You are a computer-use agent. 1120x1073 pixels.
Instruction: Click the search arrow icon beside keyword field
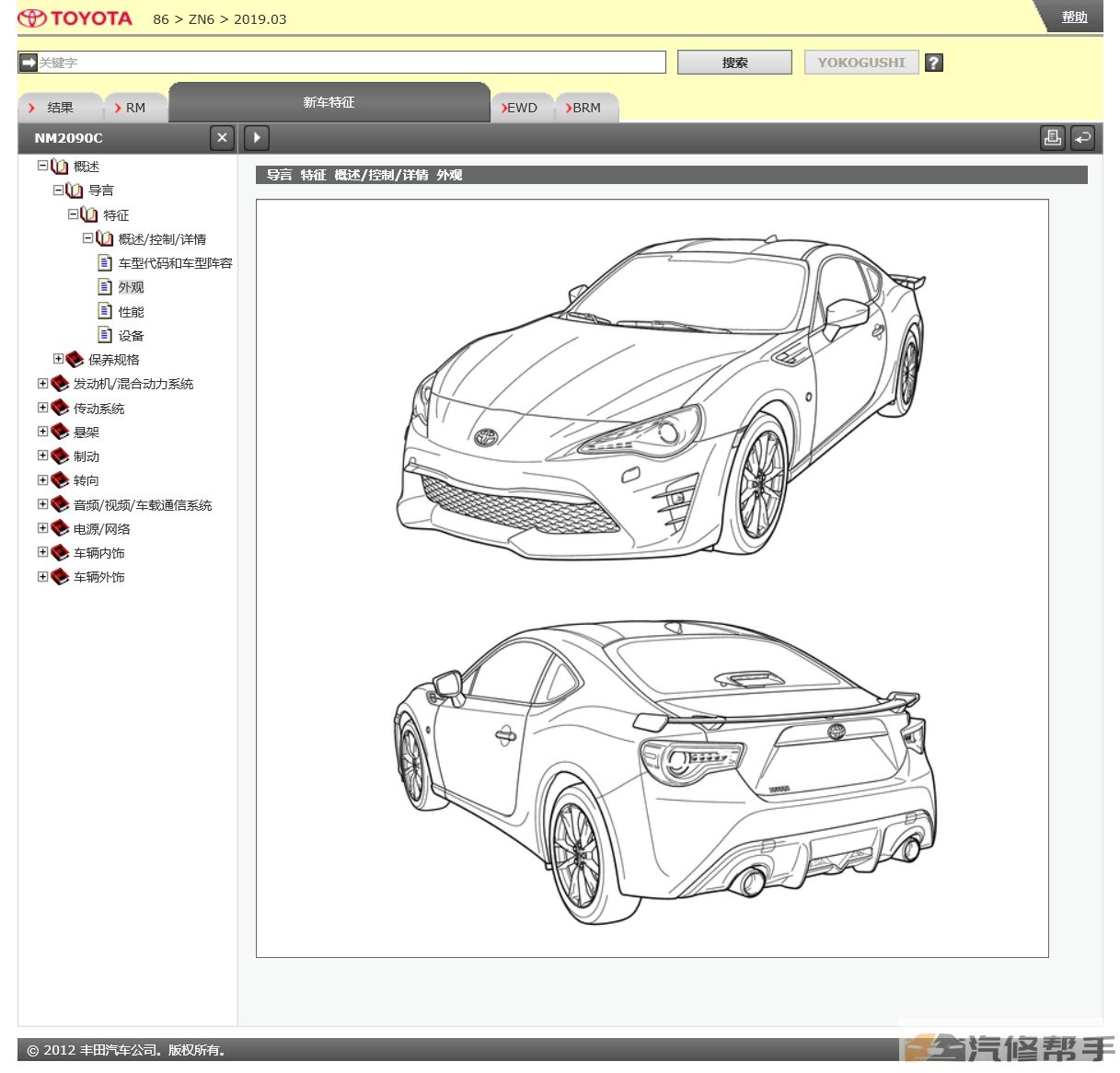(28, 63)
